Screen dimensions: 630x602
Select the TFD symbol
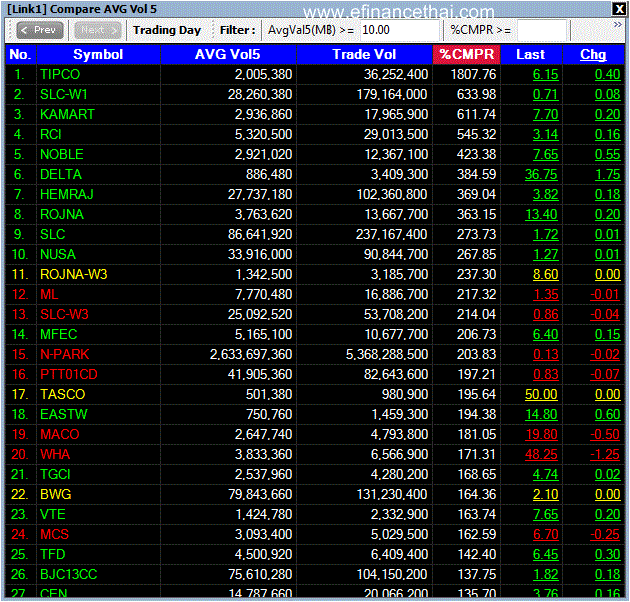53,555
